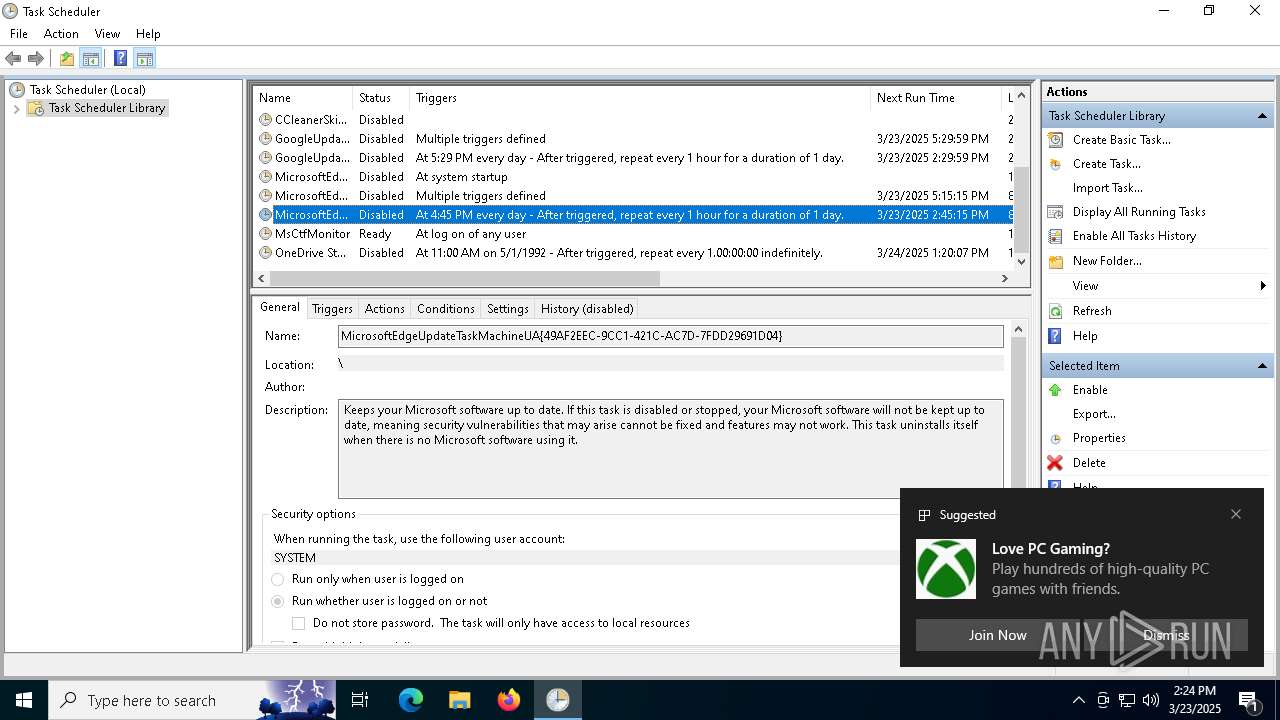Open the Action menu

(61, 34)
